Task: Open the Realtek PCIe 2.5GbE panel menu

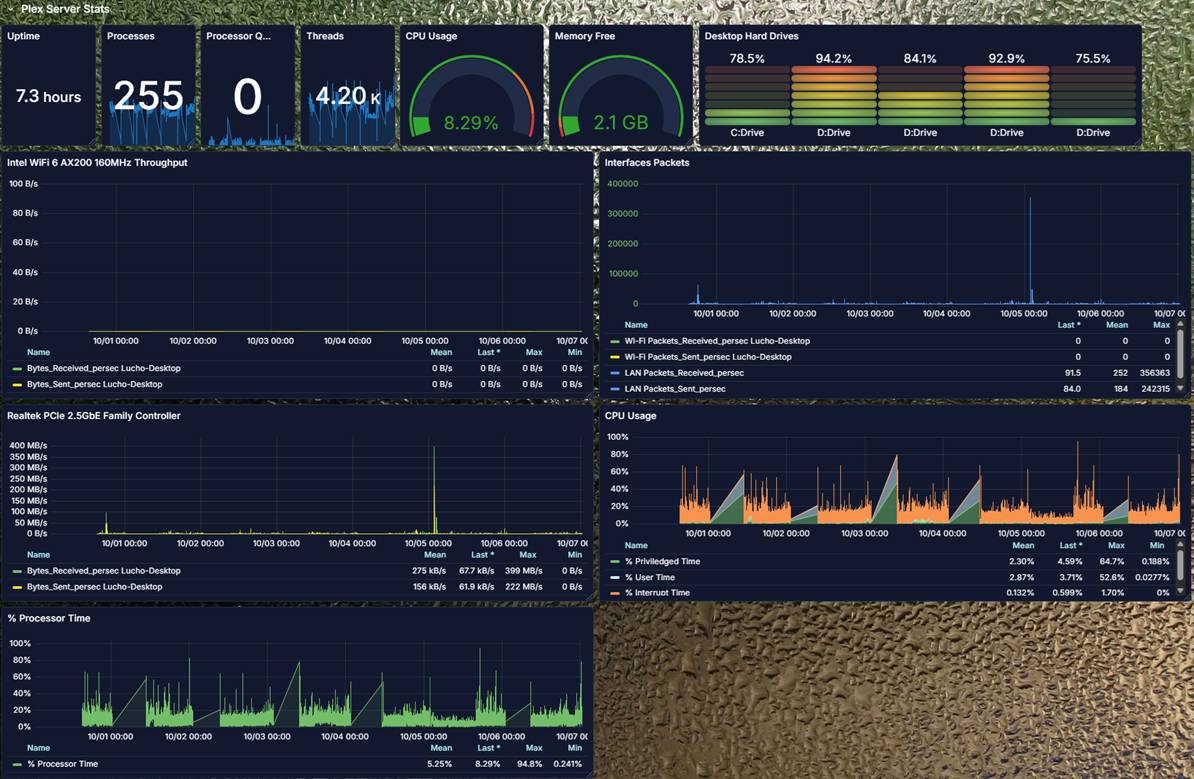Action: [x=93, y=416]
